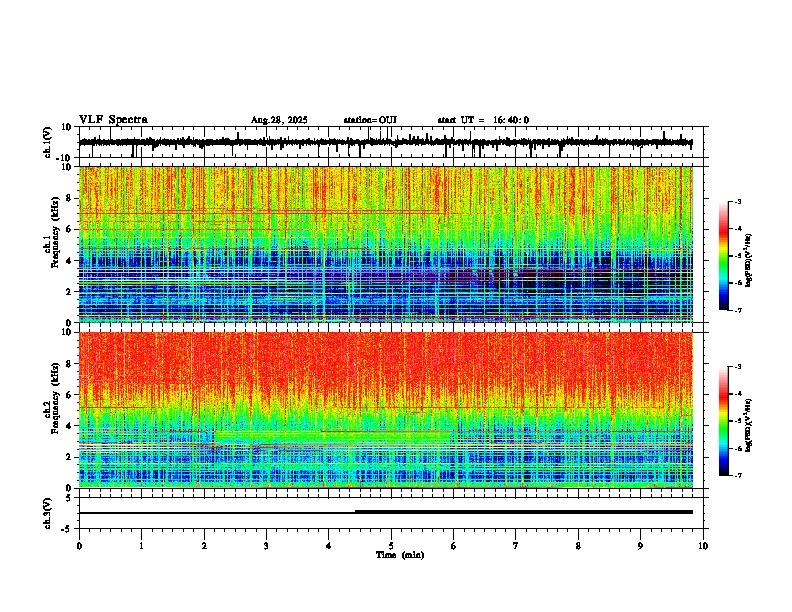Click the ch.2 colorbar log(PSD) unit label
This screenshot has width=792, height=612.
749,425
